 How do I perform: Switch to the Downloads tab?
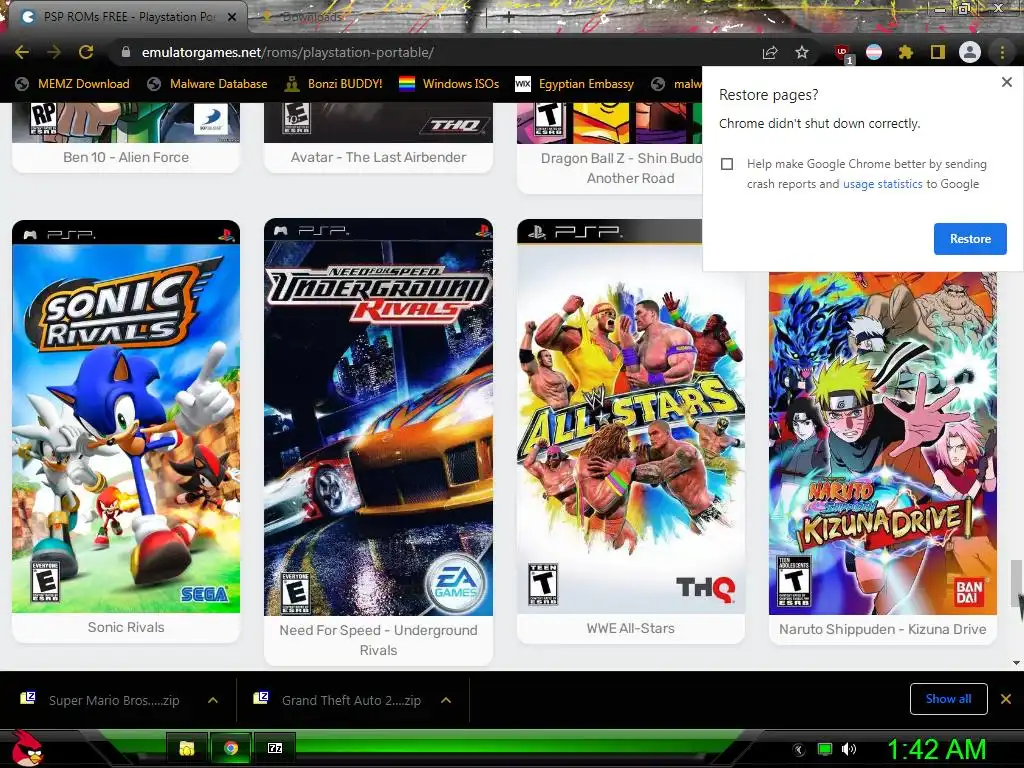pyautogui.click(x=312, y=17)
